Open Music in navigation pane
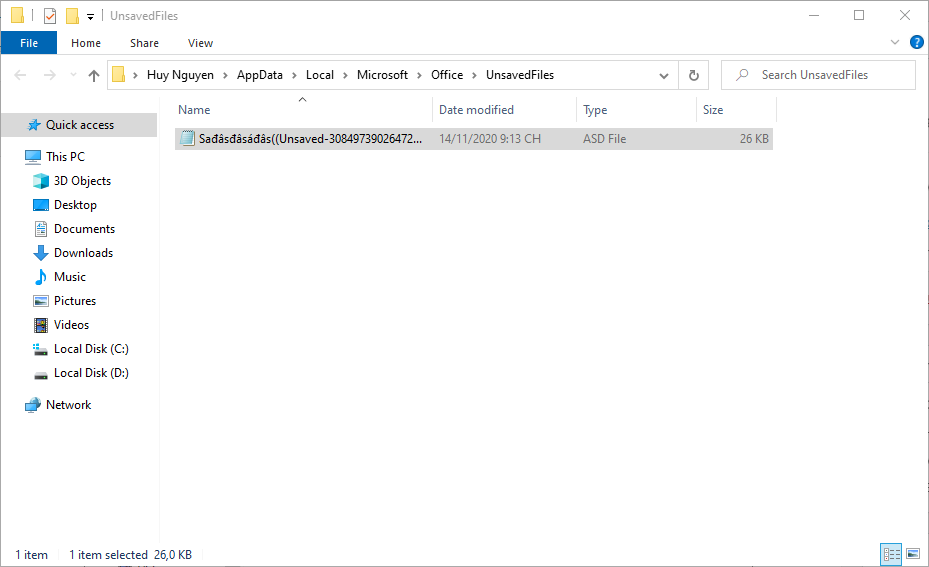 (x=70, y=277)
